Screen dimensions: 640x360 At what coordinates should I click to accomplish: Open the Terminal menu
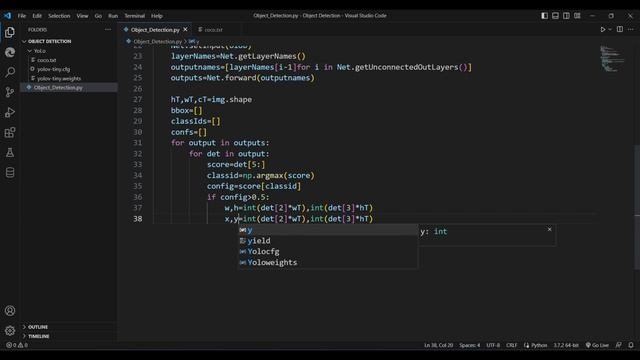[x=135, y=16]
